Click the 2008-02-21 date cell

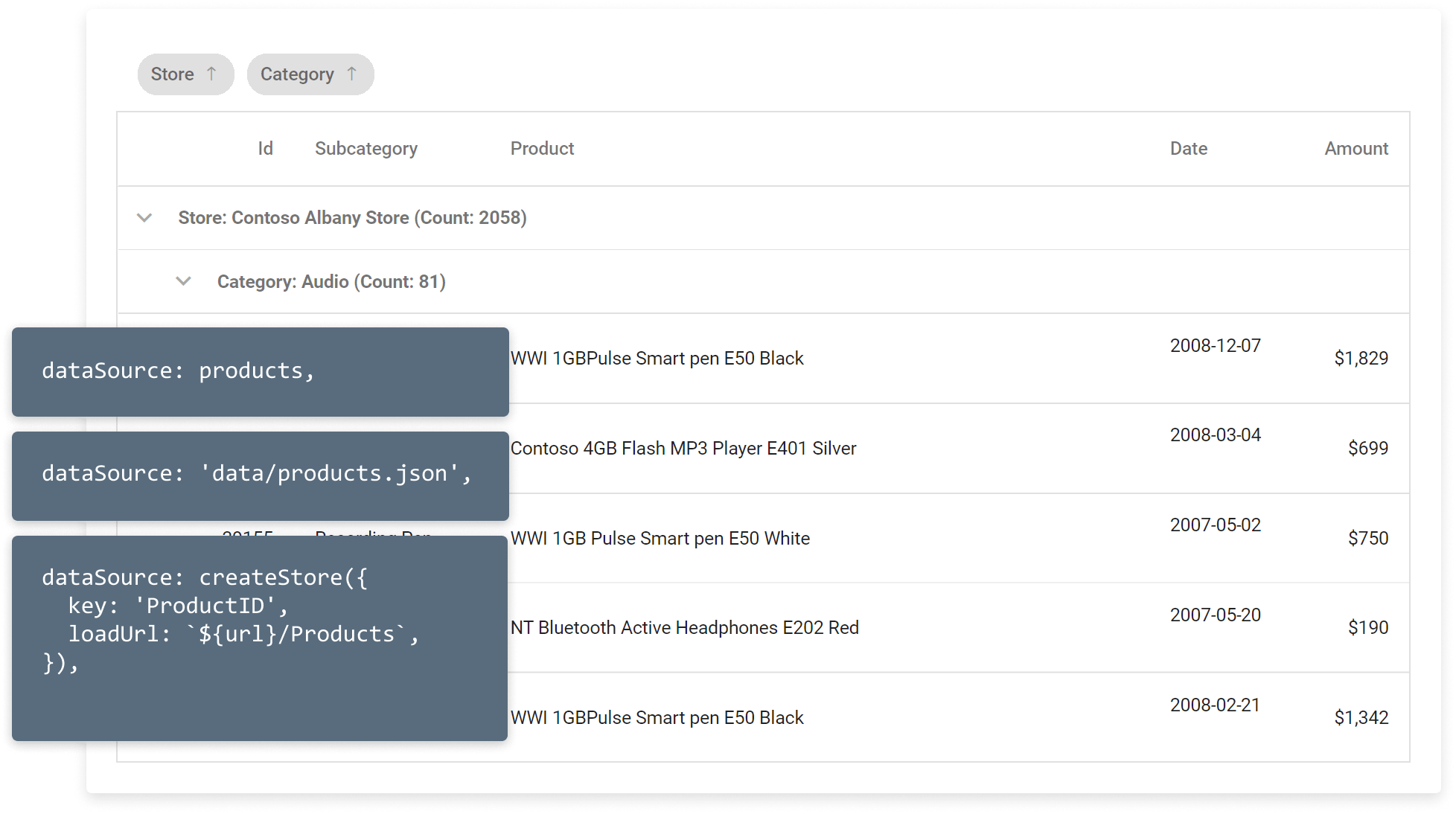1214,705
